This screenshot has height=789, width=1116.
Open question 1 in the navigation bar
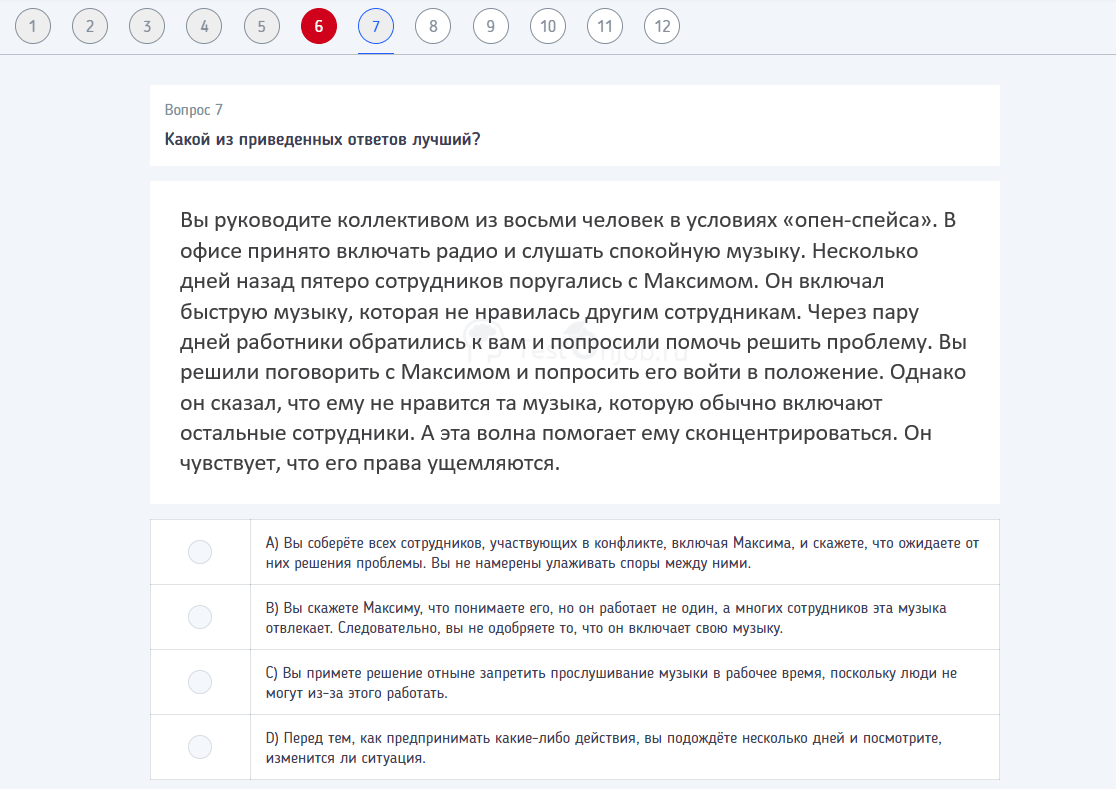tap(33, 26)
